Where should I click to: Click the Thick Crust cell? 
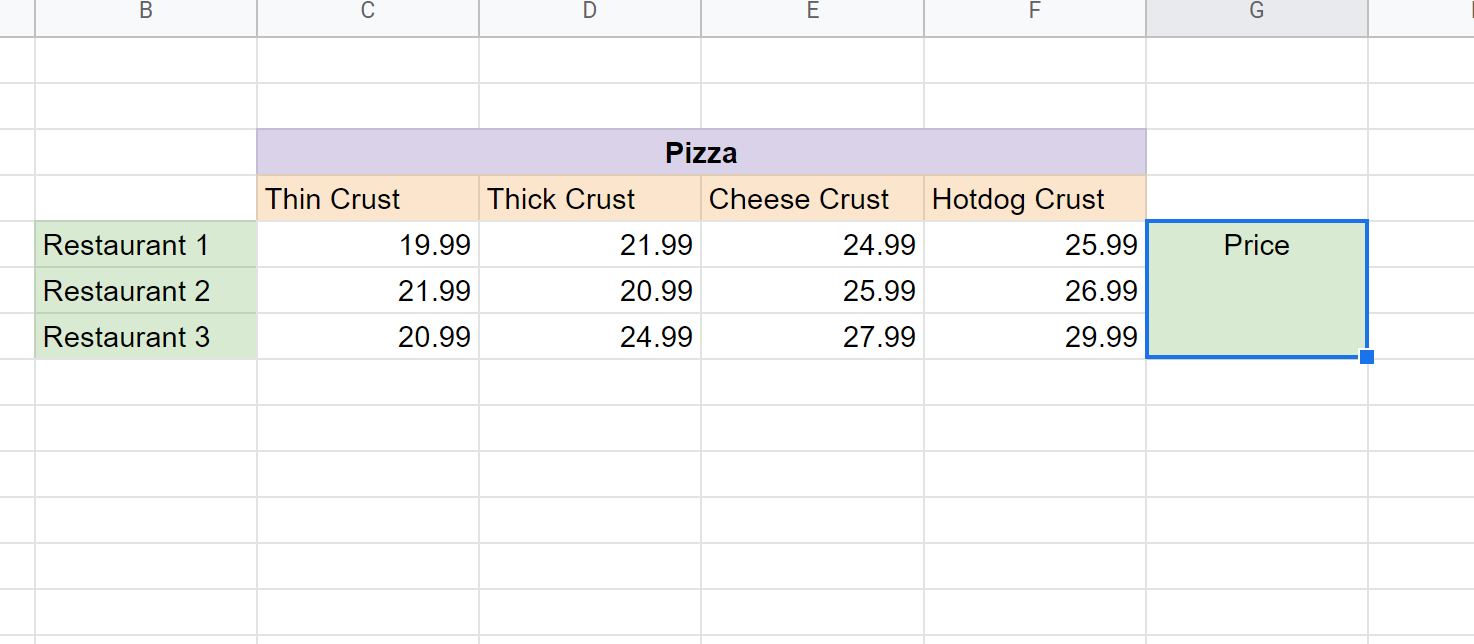(590, 199)
